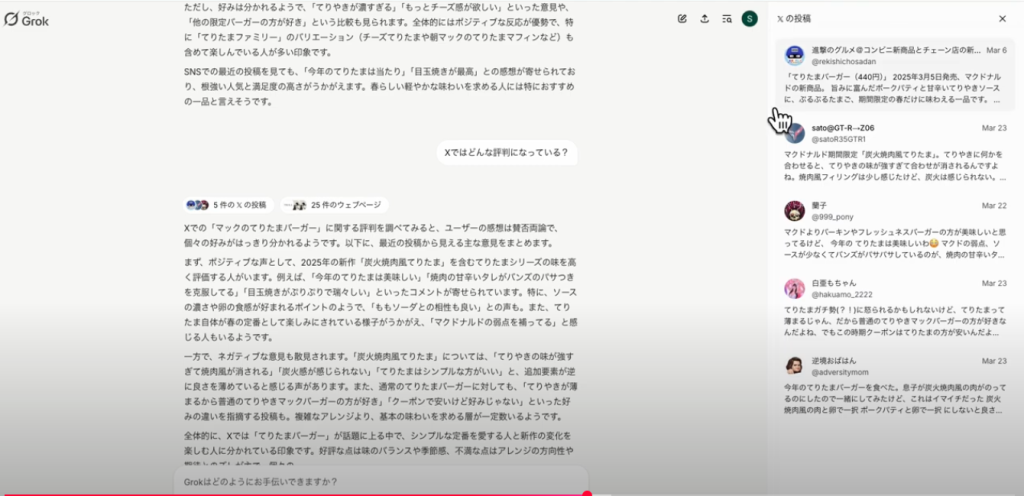Image resolution: width=1024 pixels, height=496 pixels.
Task: Click avatar of sato@GT-R→Z06 post
Action: coord(794,133)
